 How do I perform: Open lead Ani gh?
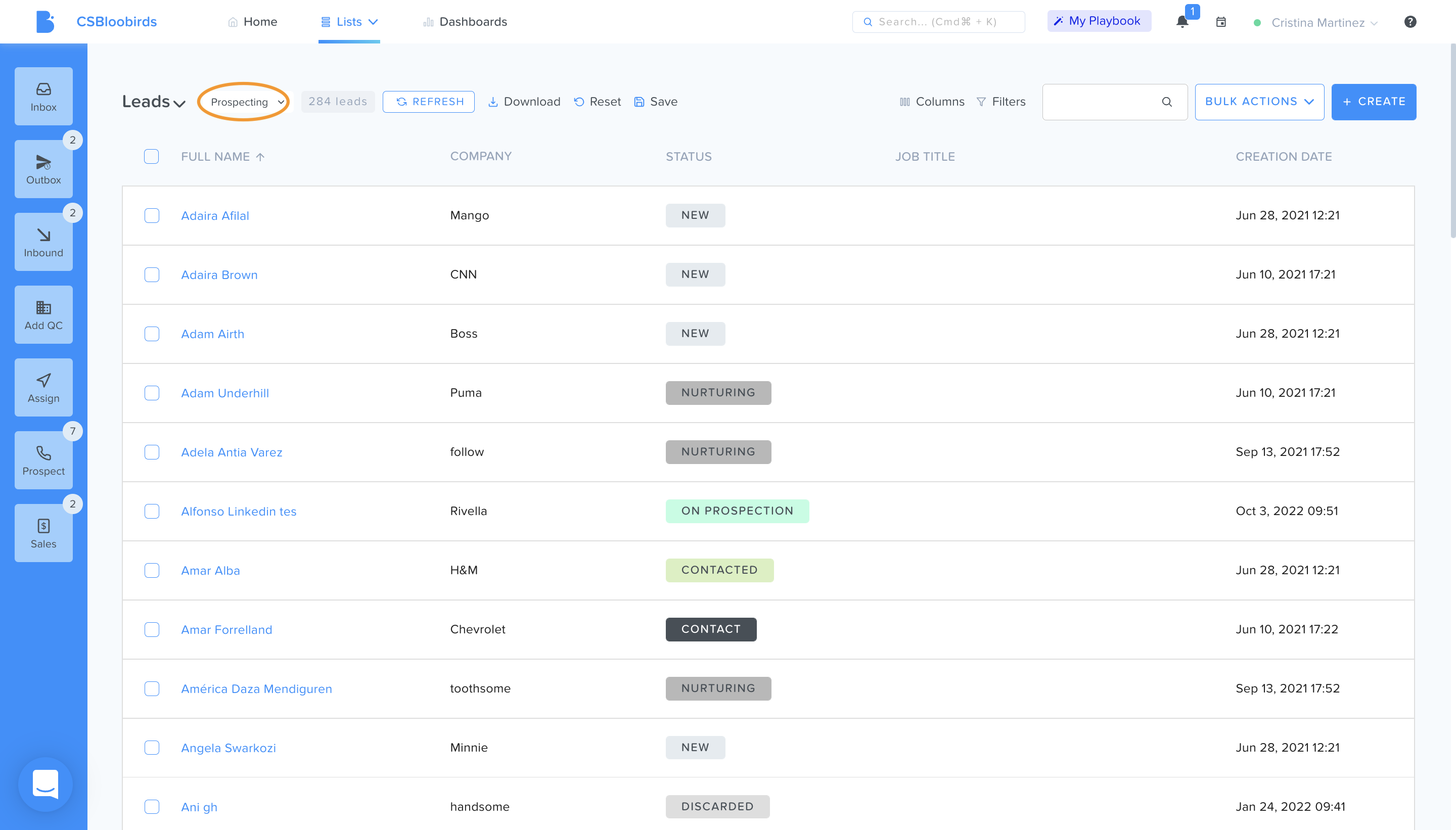[x=199, y=807]
